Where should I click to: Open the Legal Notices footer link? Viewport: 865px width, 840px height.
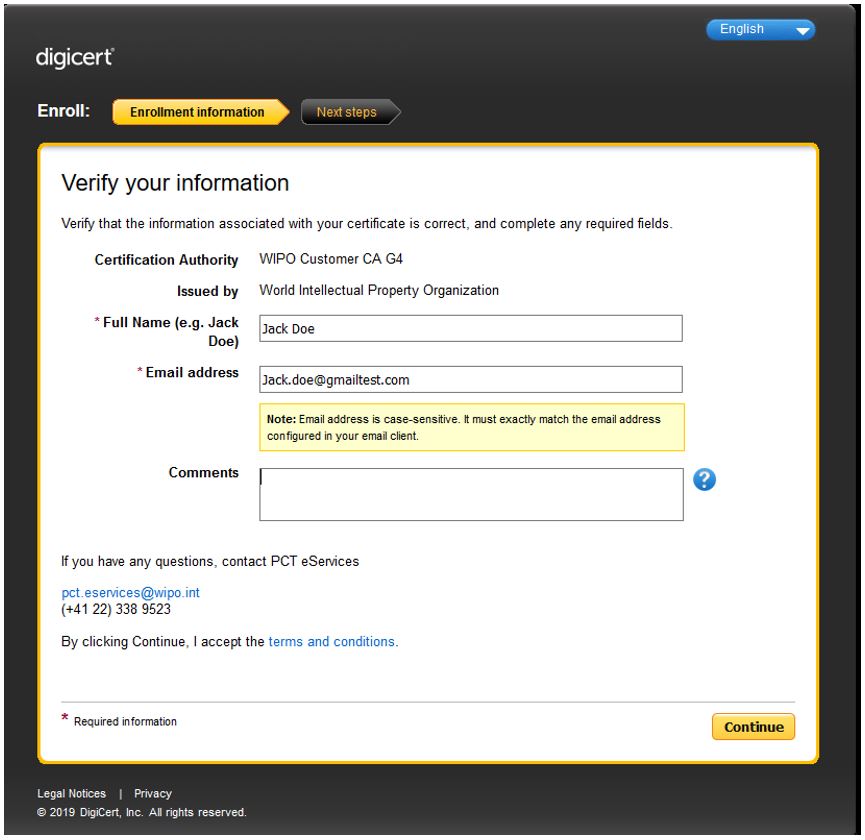tap(71, 794)
